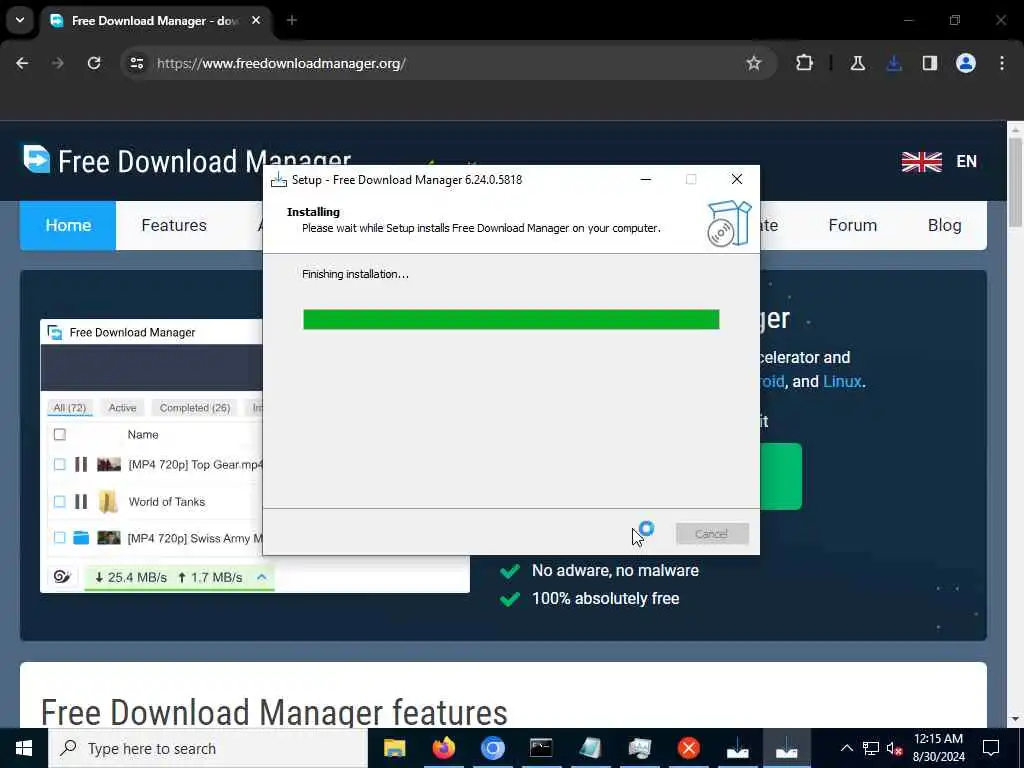This screenshot has width=1024, height=768.
Task: Reload the page with the refresh icon
Action: [x=94, y=63]
